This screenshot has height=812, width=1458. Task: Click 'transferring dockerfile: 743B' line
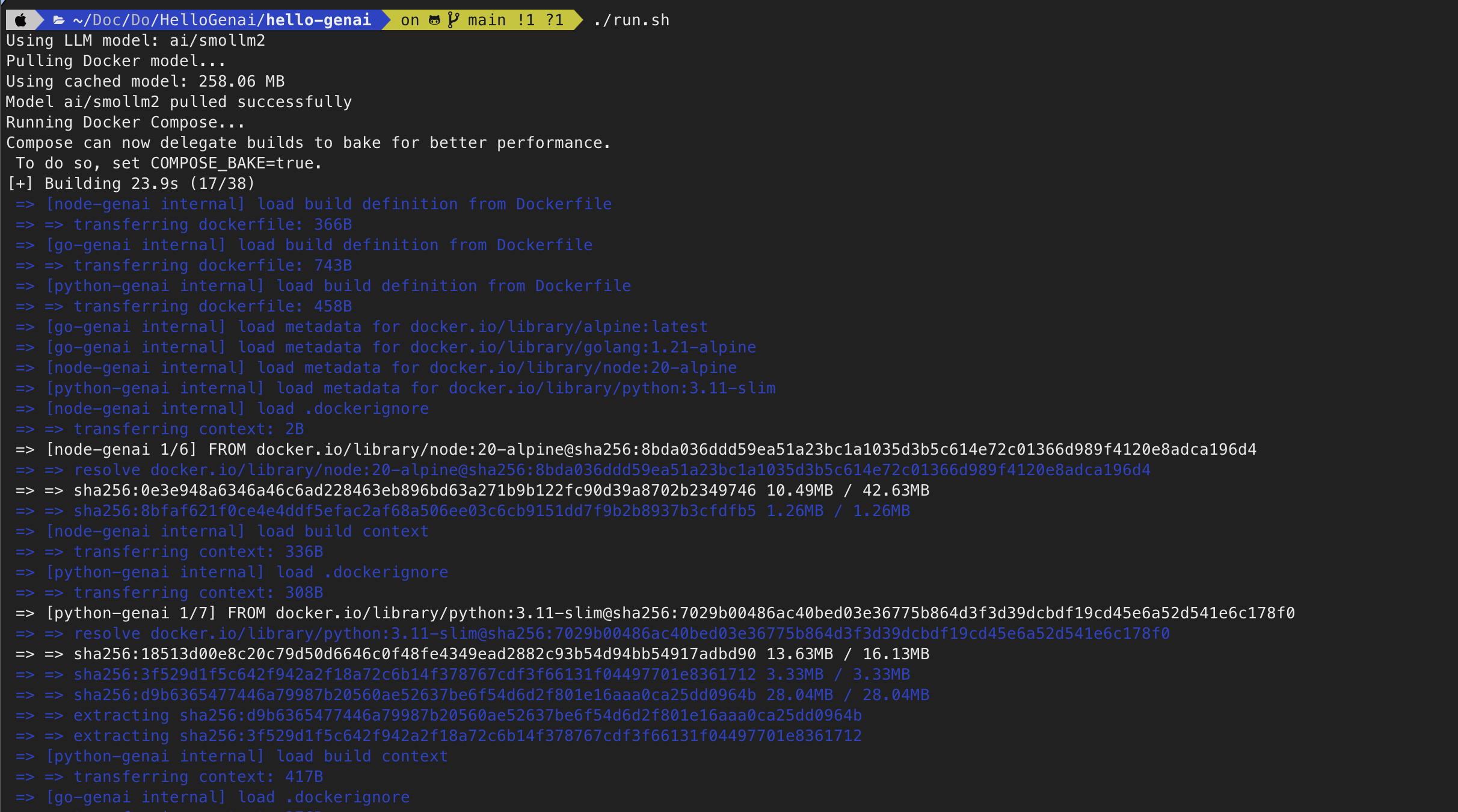tap(183, 266)
